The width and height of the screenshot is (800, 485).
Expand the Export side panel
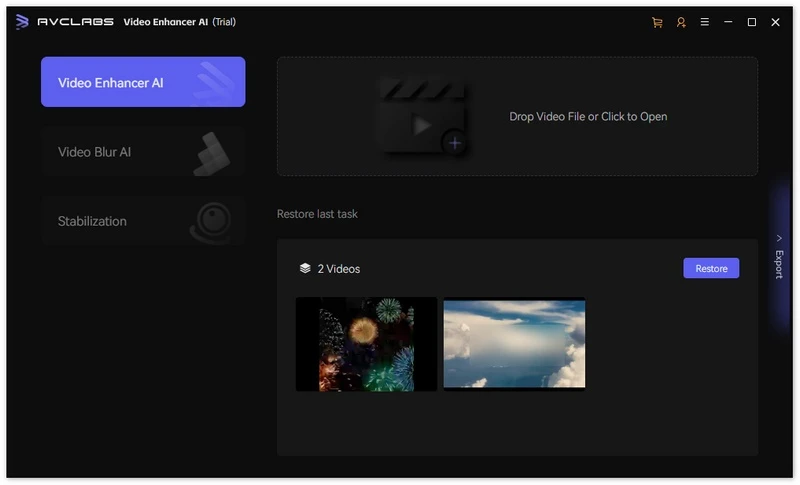pyautogui.click(x=779, y=257)
